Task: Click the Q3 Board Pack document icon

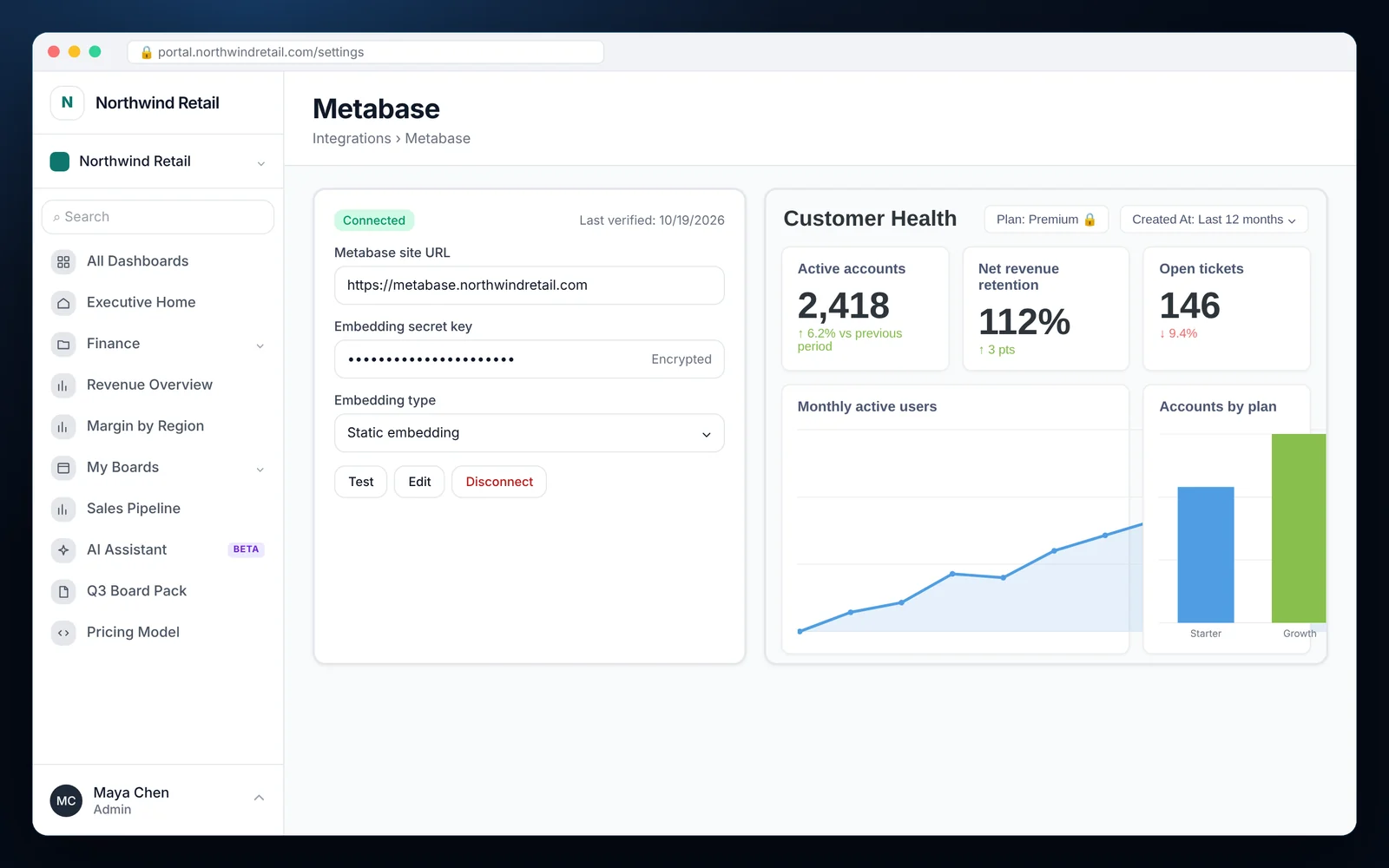Action: (63, 591)
